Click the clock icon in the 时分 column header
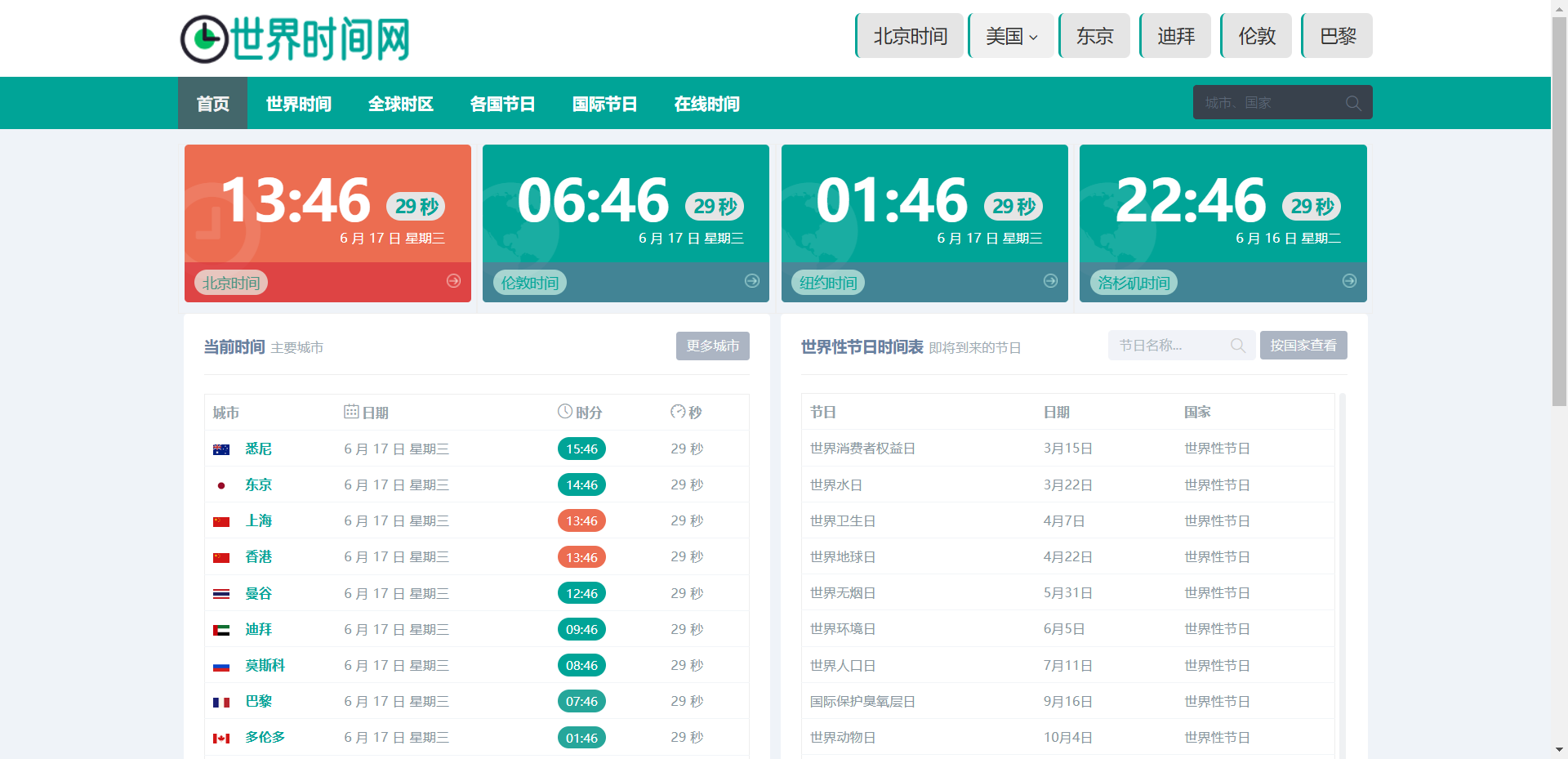Viewport: 1568px width, 759px height. 565,412
